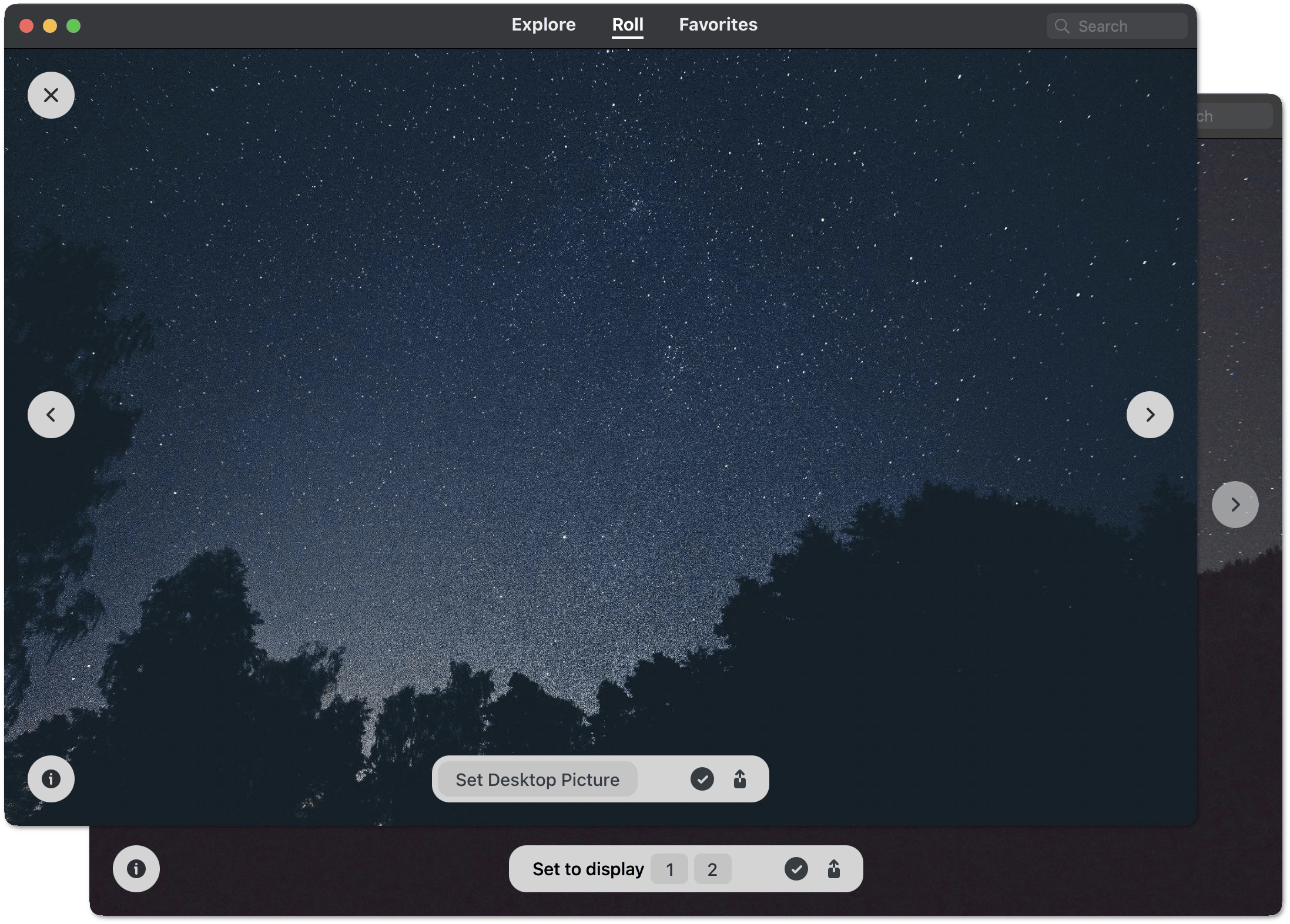This screenshot has width=1290, height=924.
Task: Switch to the Explore tab
Action: coord(543,25)
